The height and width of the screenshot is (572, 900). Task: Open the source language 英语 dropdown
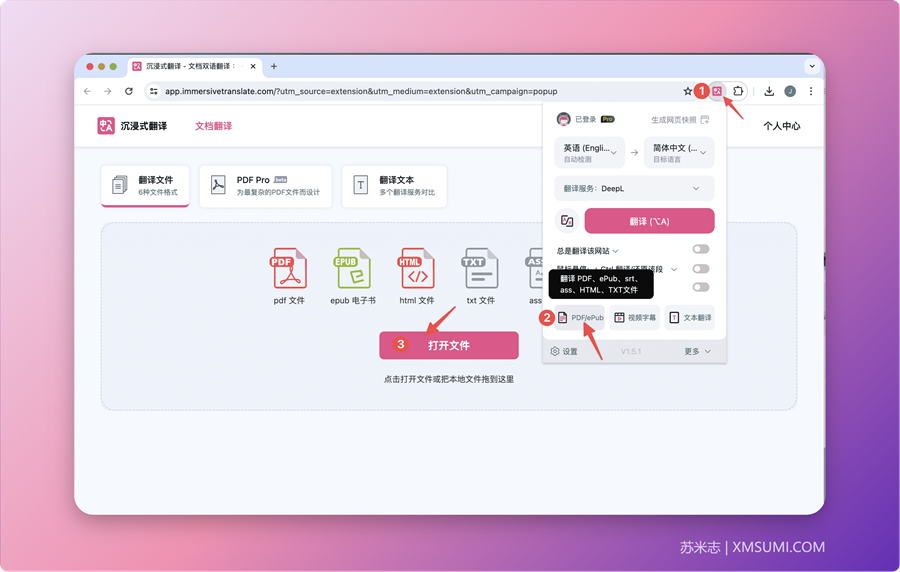point(589,153)
